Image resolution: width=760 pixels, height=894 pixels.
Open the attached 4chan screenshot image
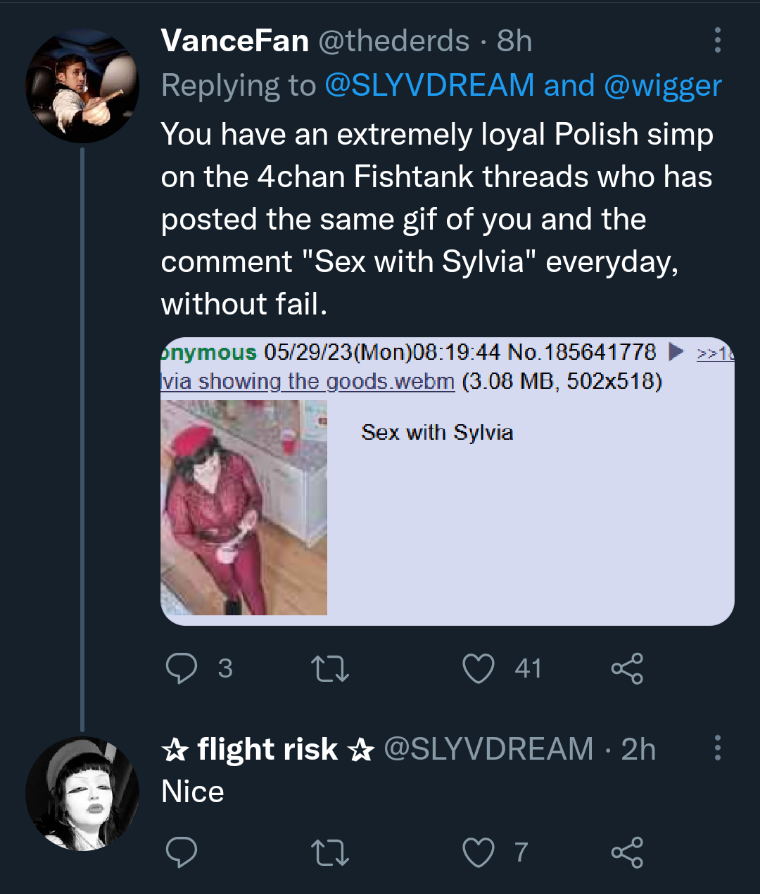[447, 481]
